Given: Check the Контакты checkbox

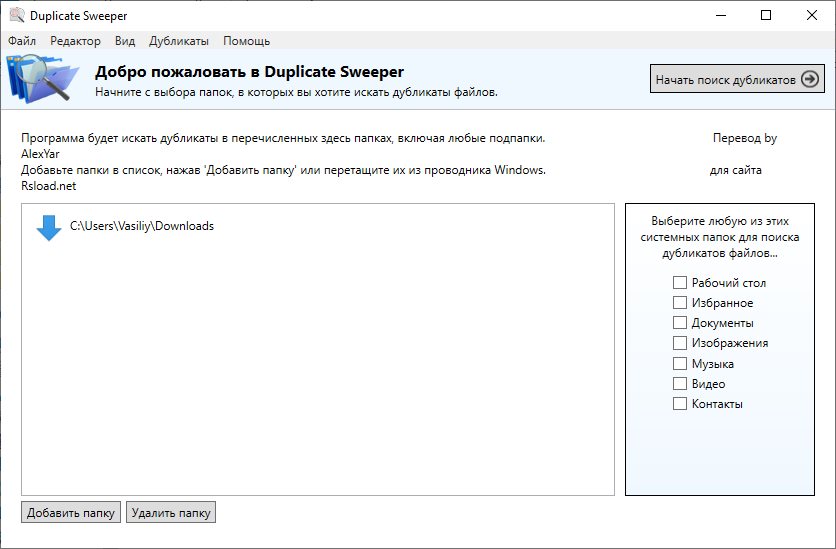Looking at the screenshot, I should (680, 403).
